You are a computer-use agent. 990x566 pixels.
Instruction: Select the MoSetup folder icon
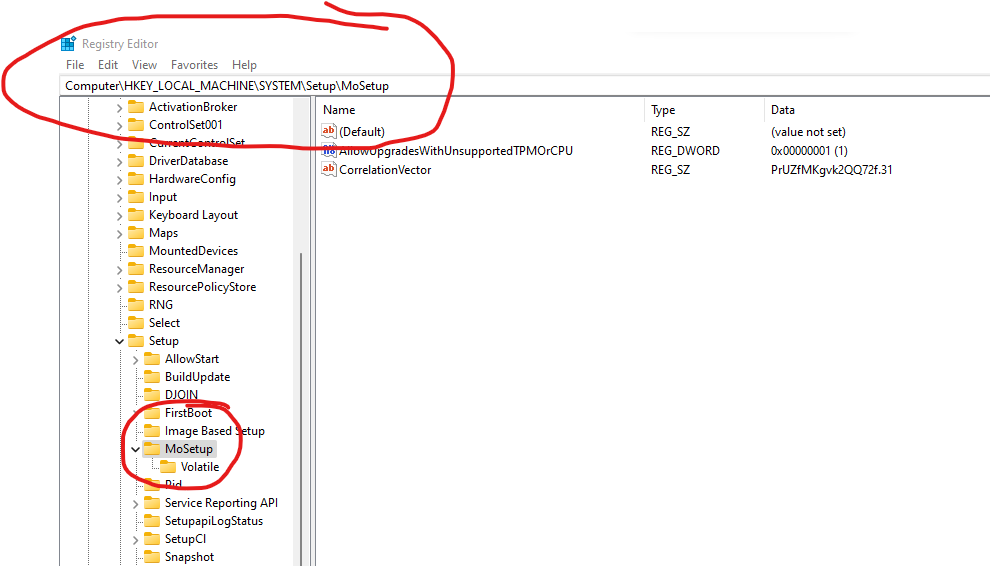(152, 449)
